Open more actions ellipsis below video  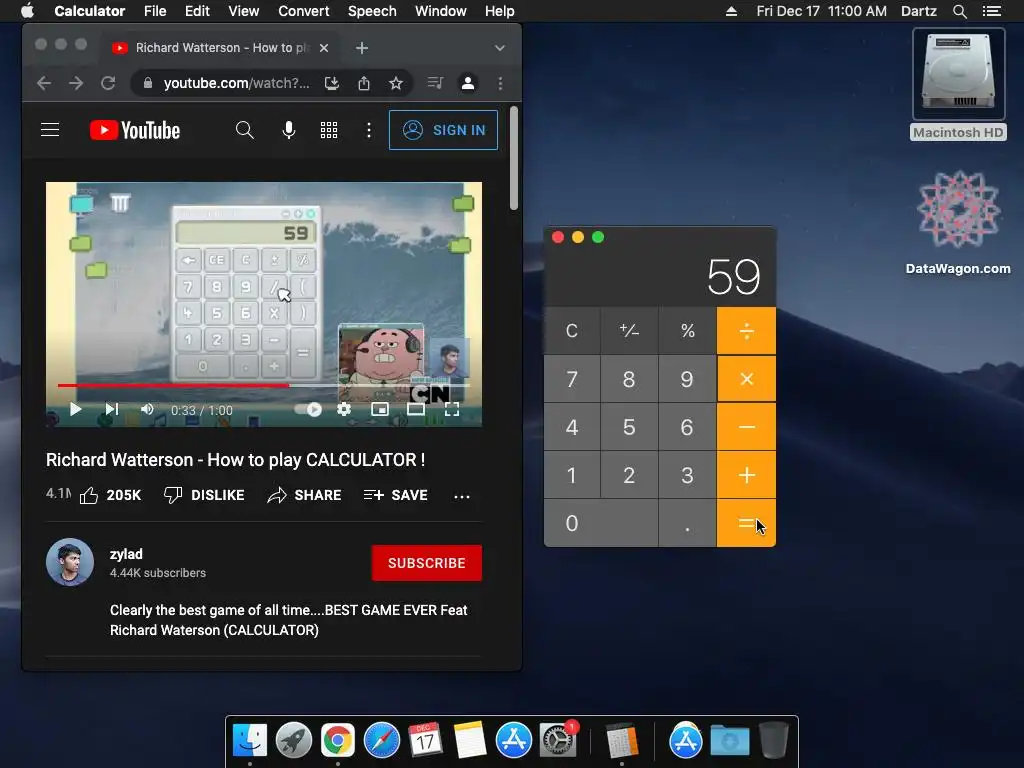pos(462,496)
